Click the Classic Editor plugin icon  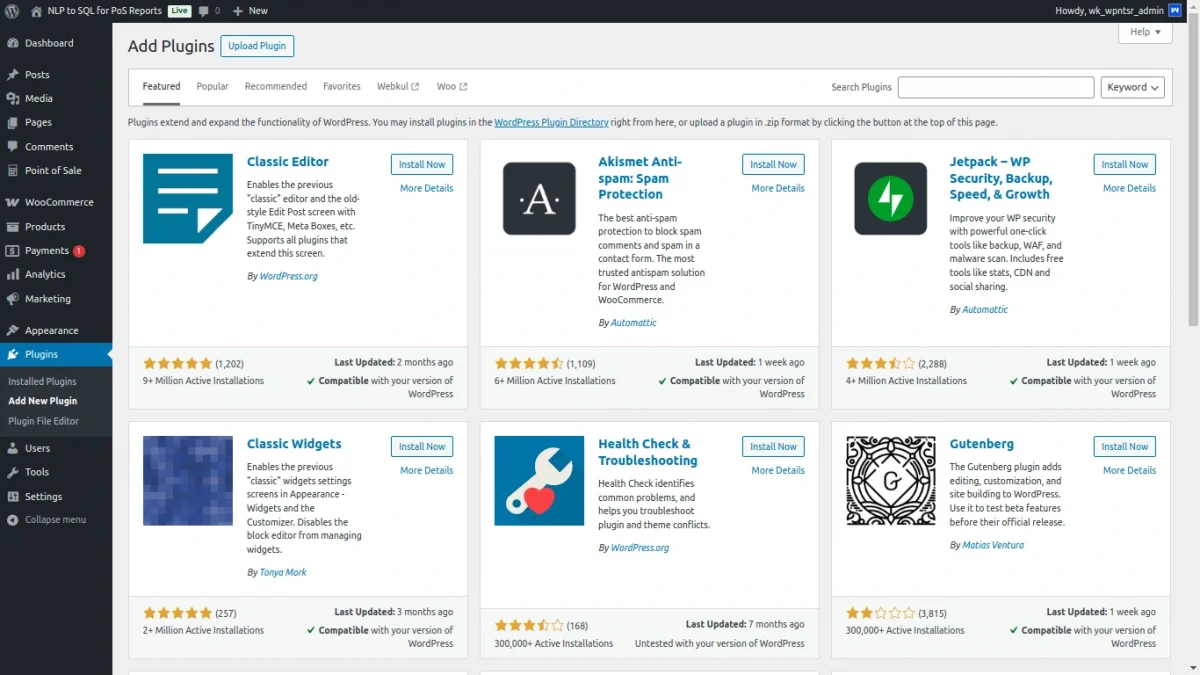pyautogui.click(x=188, y=199)
